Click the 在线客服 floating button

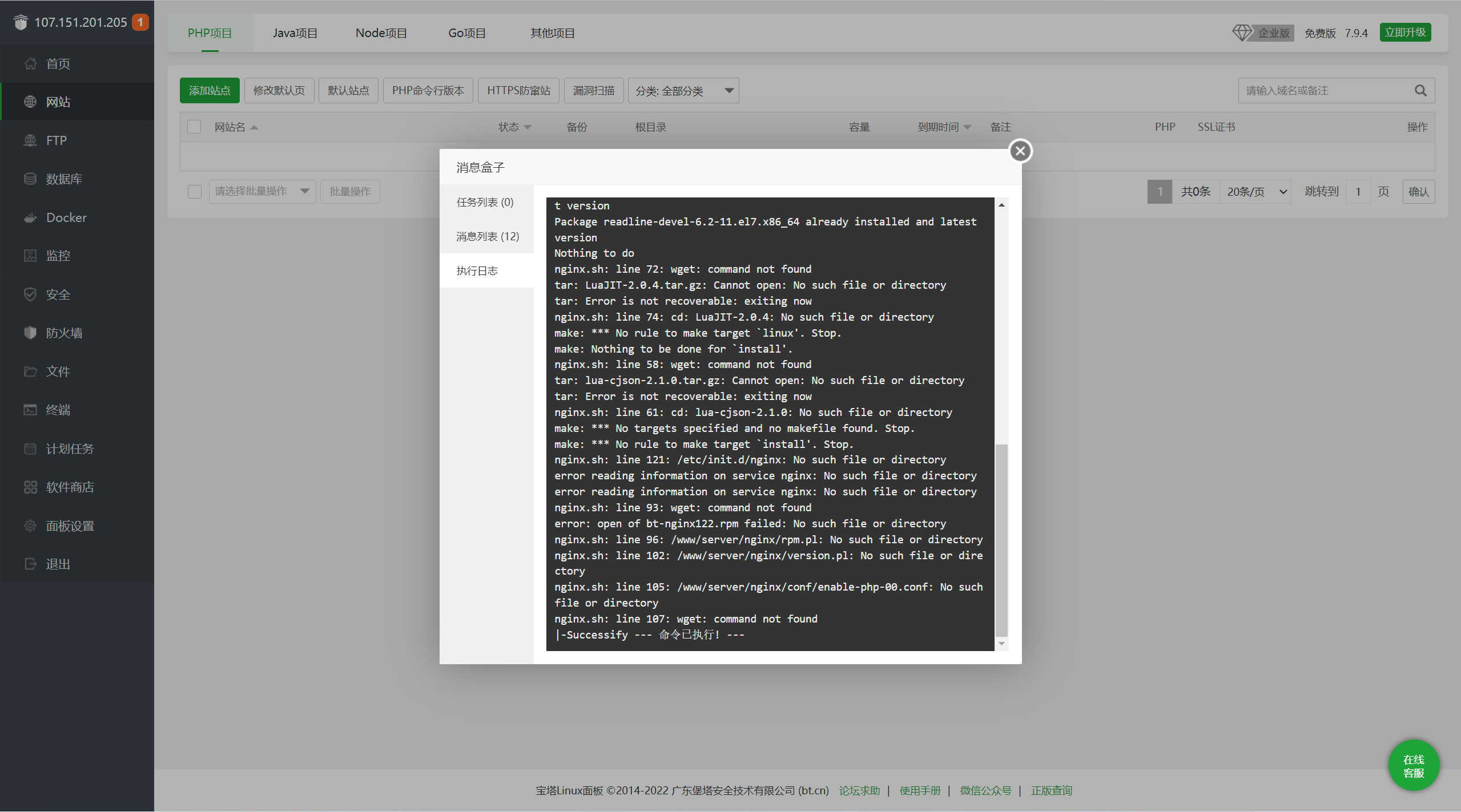(x=1414, y=766)
